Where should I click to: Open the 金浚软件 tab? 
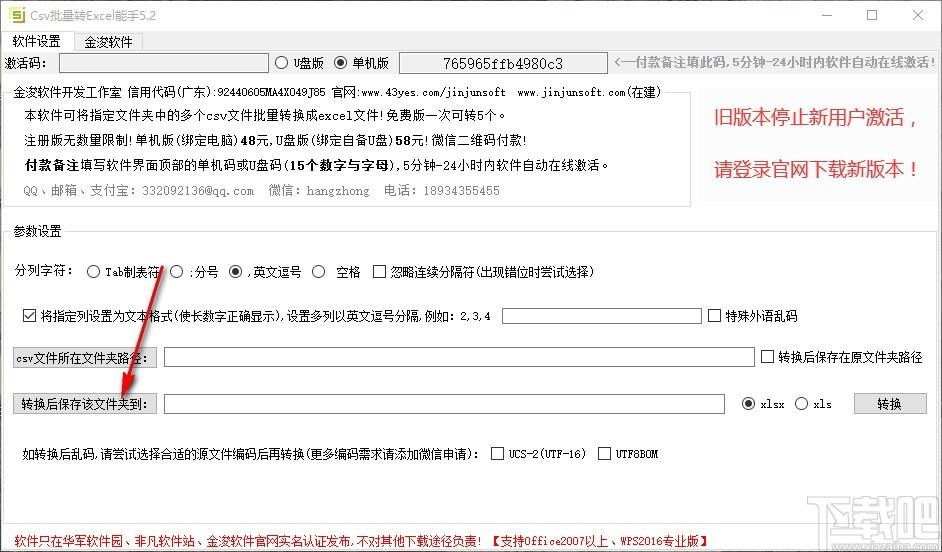(x=108, y=42)
